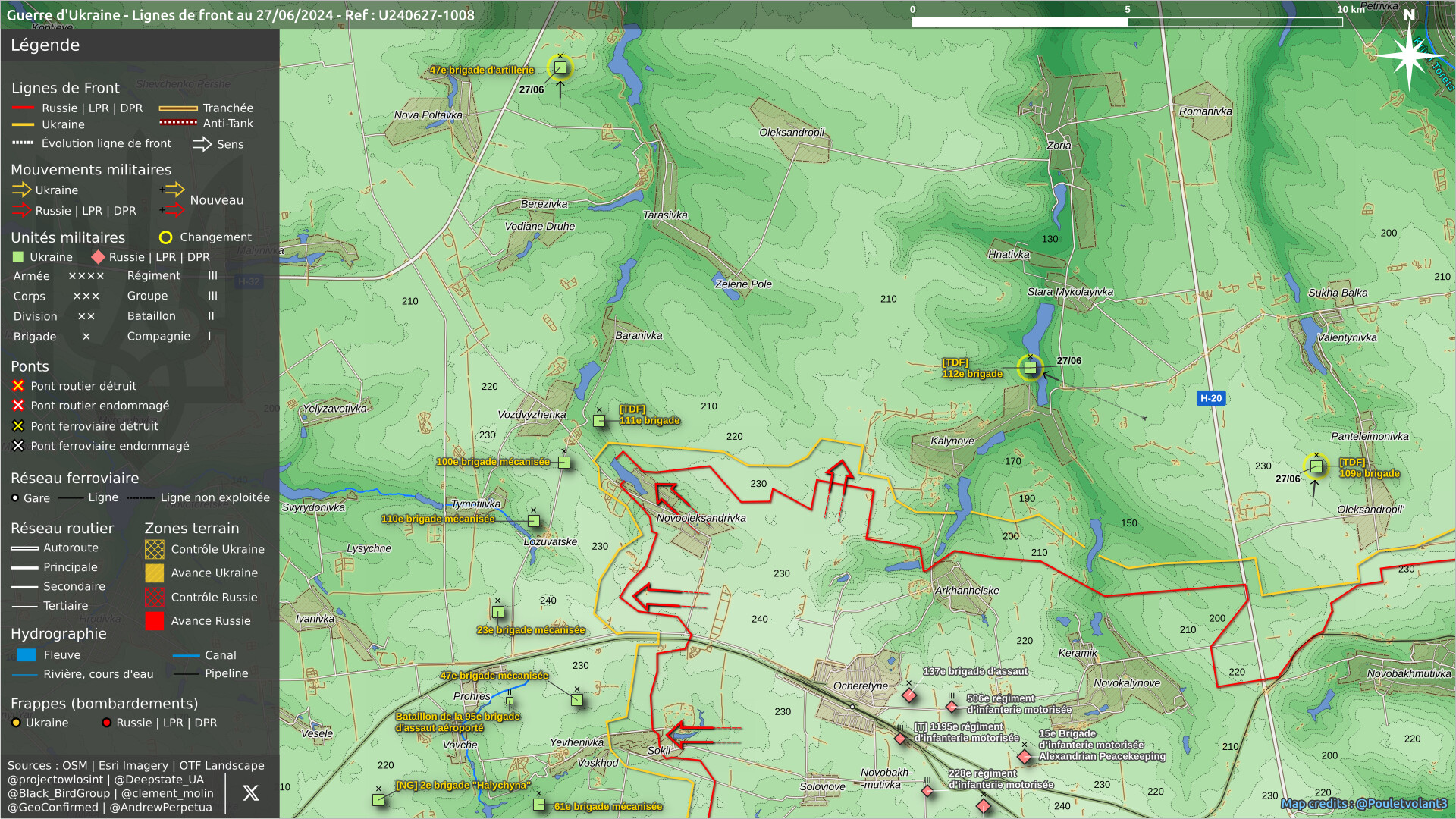Select the 506e régiment red diamond marker
Viewport: 1456px width, 819px height.
click(952, 707)
